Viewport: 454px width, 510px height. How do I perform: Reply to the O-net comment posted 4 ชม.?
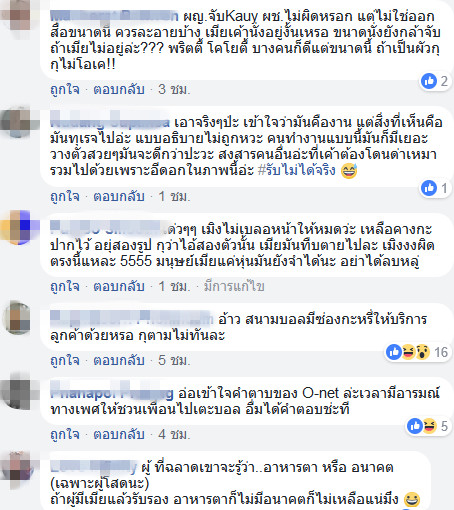click(x=119, y=434)
